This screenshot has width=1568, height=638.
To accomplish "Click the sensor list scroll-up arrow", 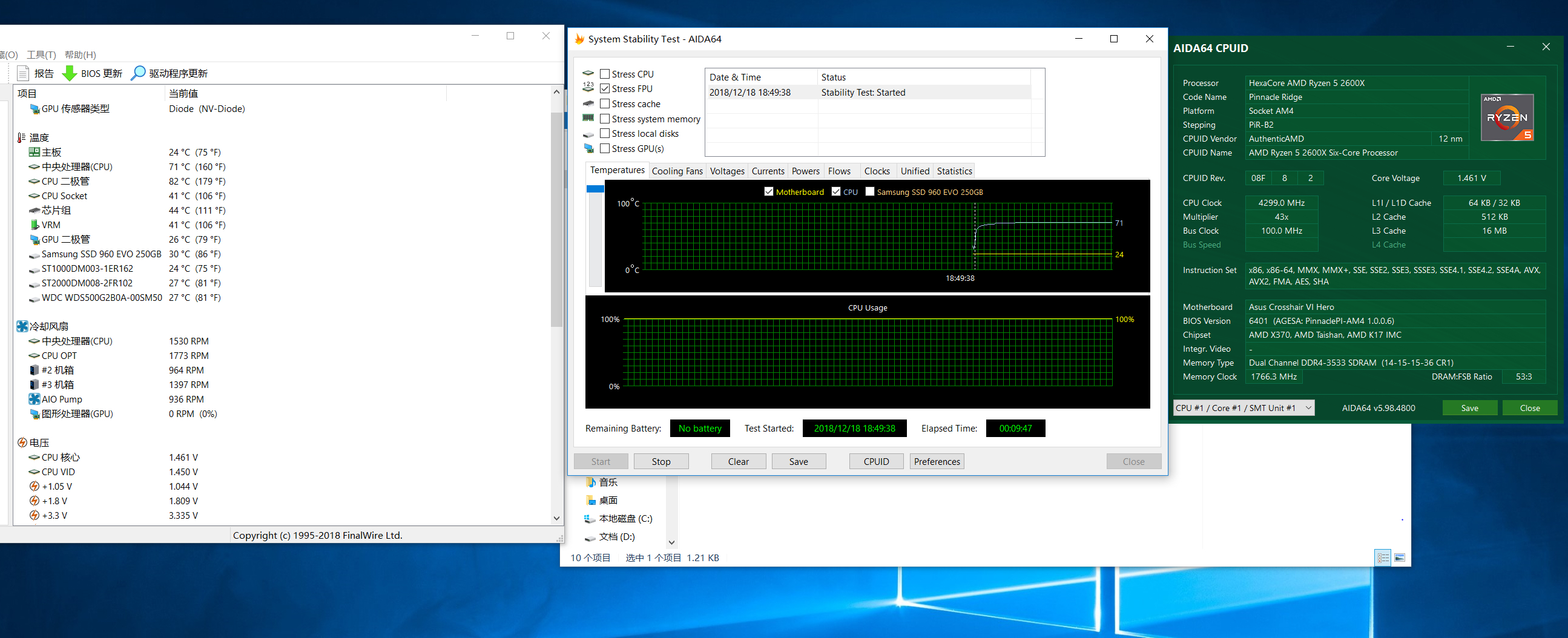I will pos(556,92).
